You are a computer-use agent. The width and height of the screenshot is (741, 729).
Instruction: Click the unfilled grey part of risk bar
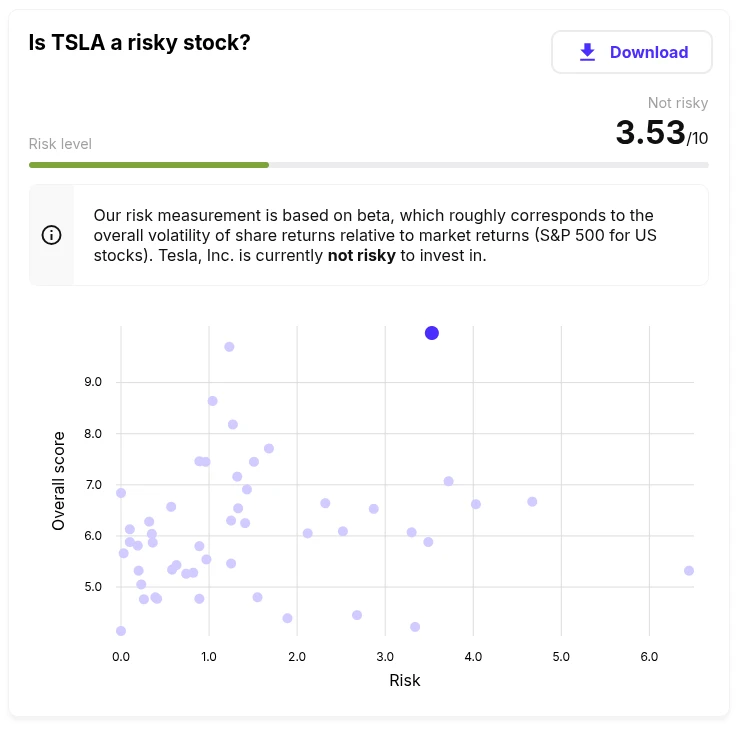tap(488, 165)
